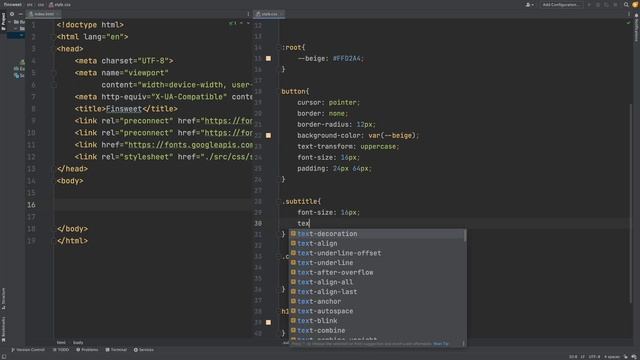Open Project panel options gear icon
This screenshot has width=640, height=360.
point(12,14)
